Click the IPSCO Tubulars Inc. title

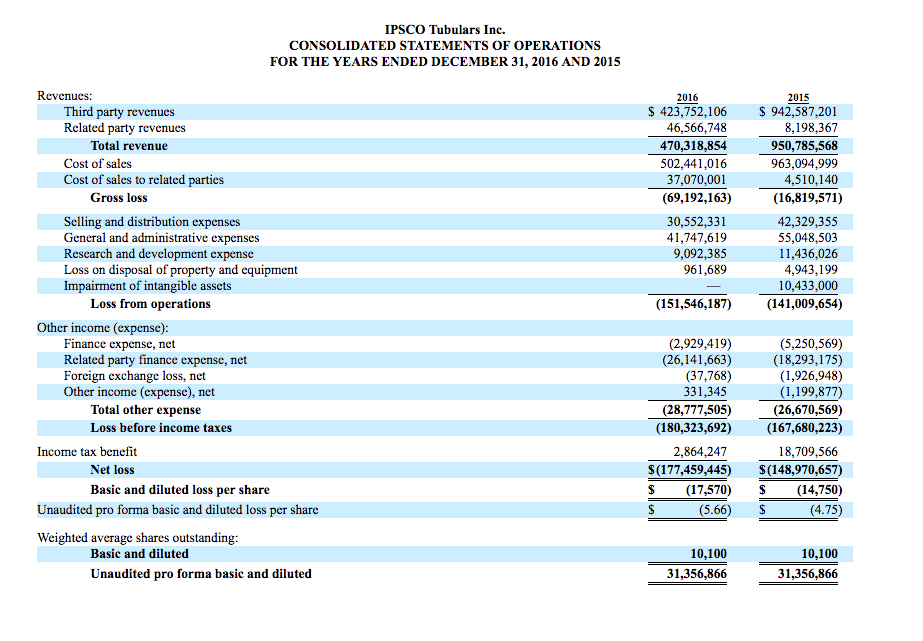pos(445,29)
